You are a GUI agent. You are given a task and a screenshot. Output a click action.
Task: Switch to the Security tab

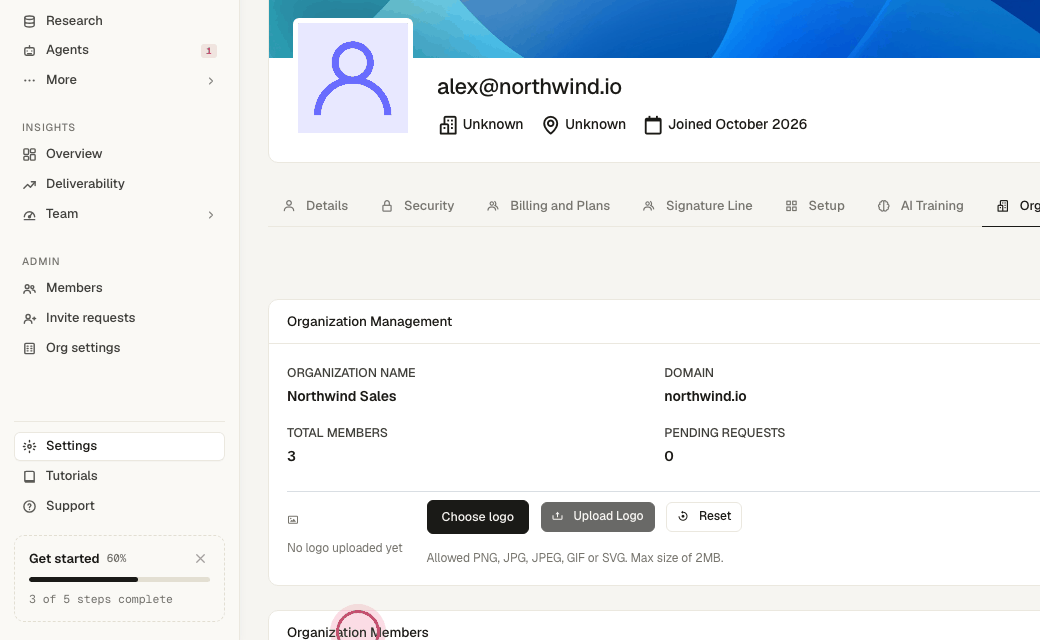click(x=418, y=206)
